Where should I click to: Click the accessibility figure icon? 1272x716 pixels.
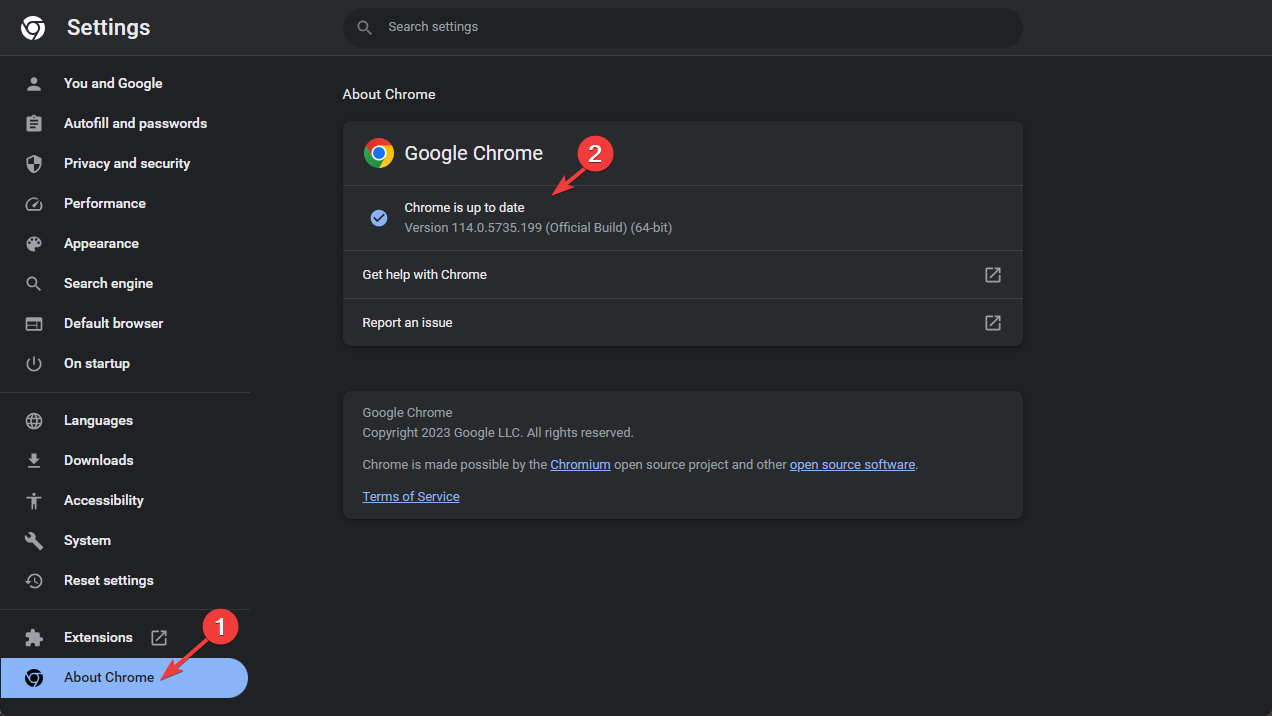point(34,500)
